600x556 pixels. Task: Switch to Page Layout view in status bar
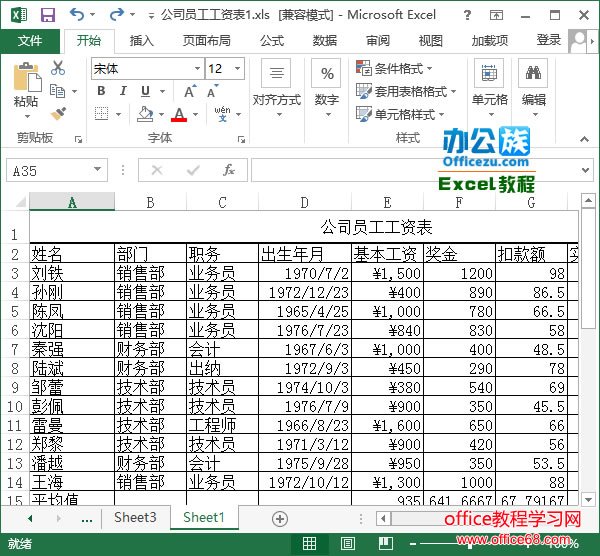(347, 543)
